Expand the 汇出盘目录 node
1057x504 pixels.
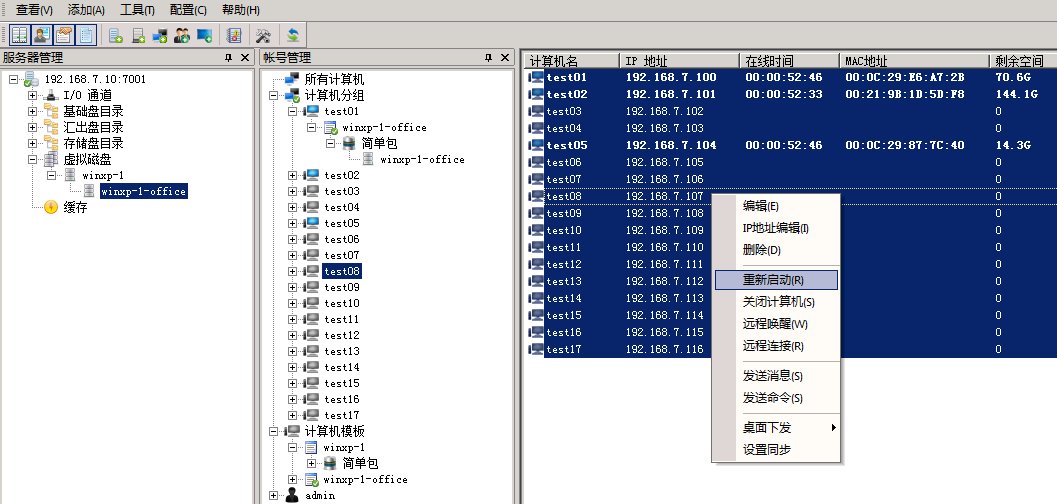click(32, 127)
